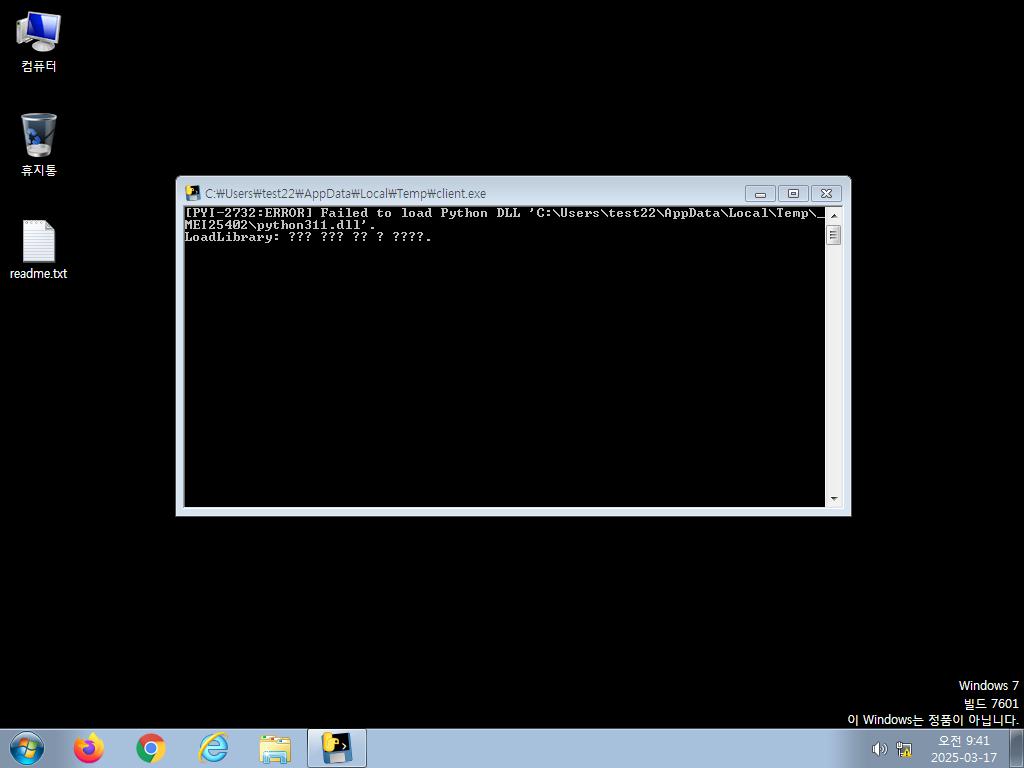
Task: Maximize the client.exe console window
Action: click(x=793, y=193)
